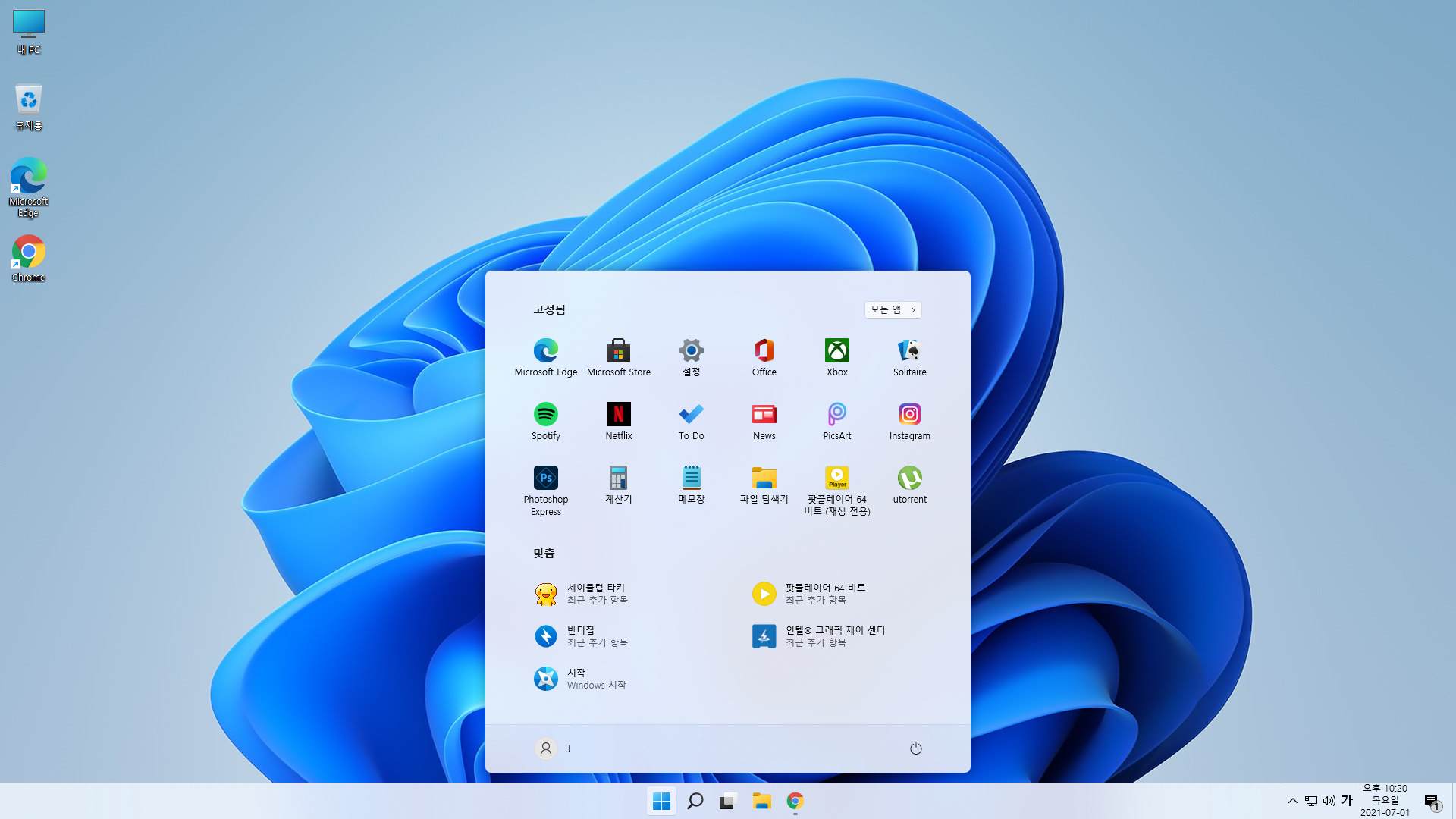Start Solitaire from pinned apps
Viewport: 1456px width, 819px height.
(910, 357)
